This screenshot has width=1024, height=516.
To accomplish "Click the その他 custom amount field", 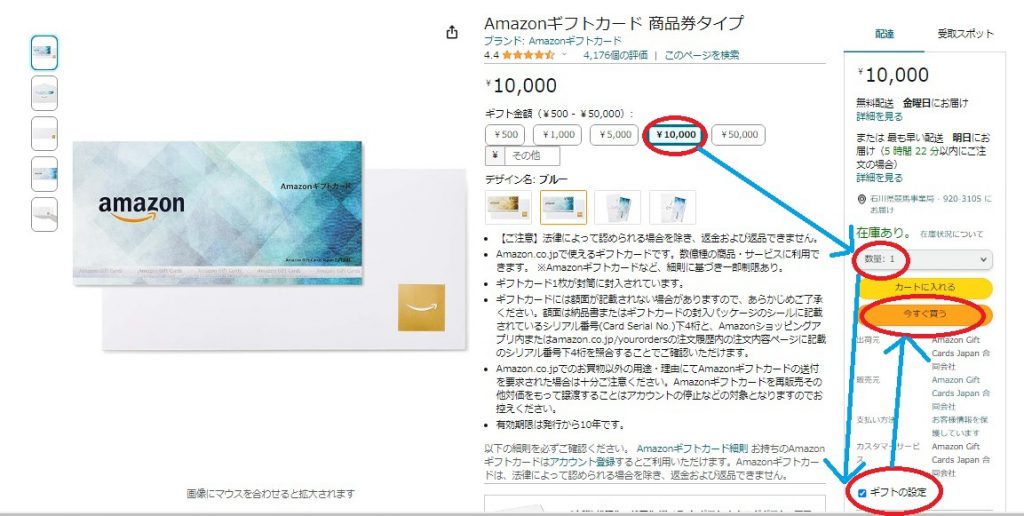I will click(531, 156).
